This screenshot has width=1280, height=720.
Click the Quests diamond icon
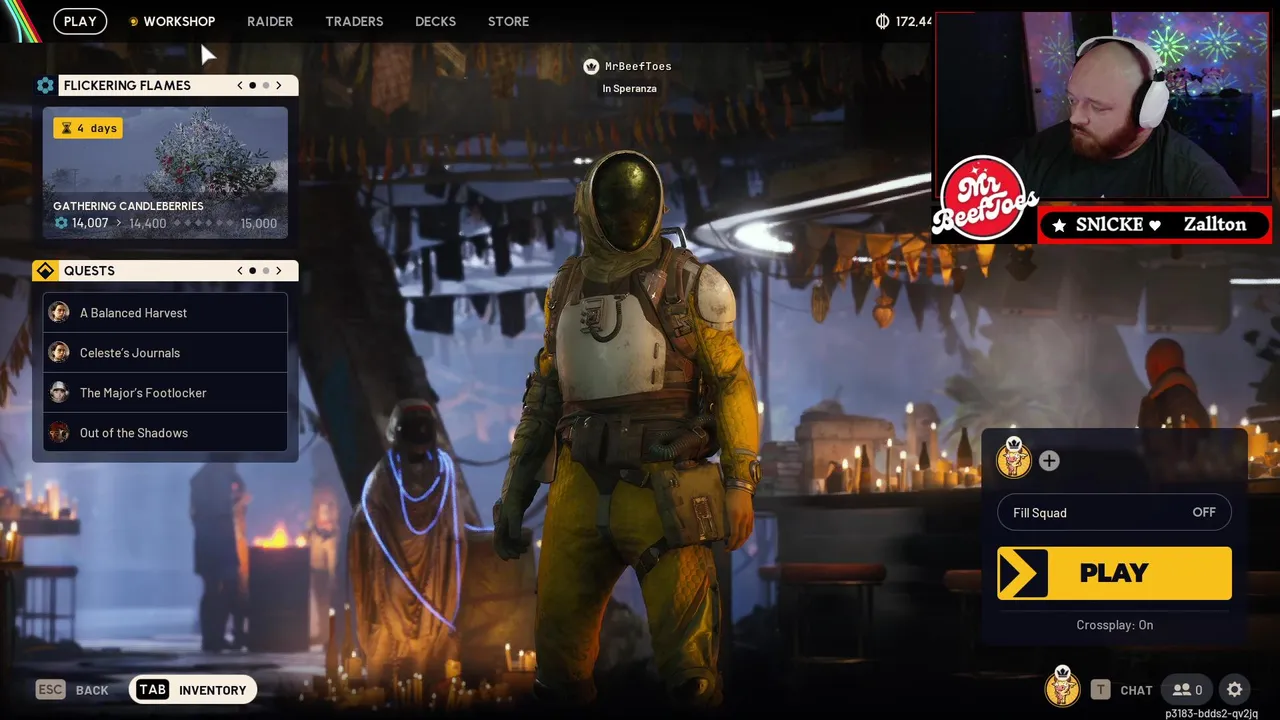coord(45,271)
